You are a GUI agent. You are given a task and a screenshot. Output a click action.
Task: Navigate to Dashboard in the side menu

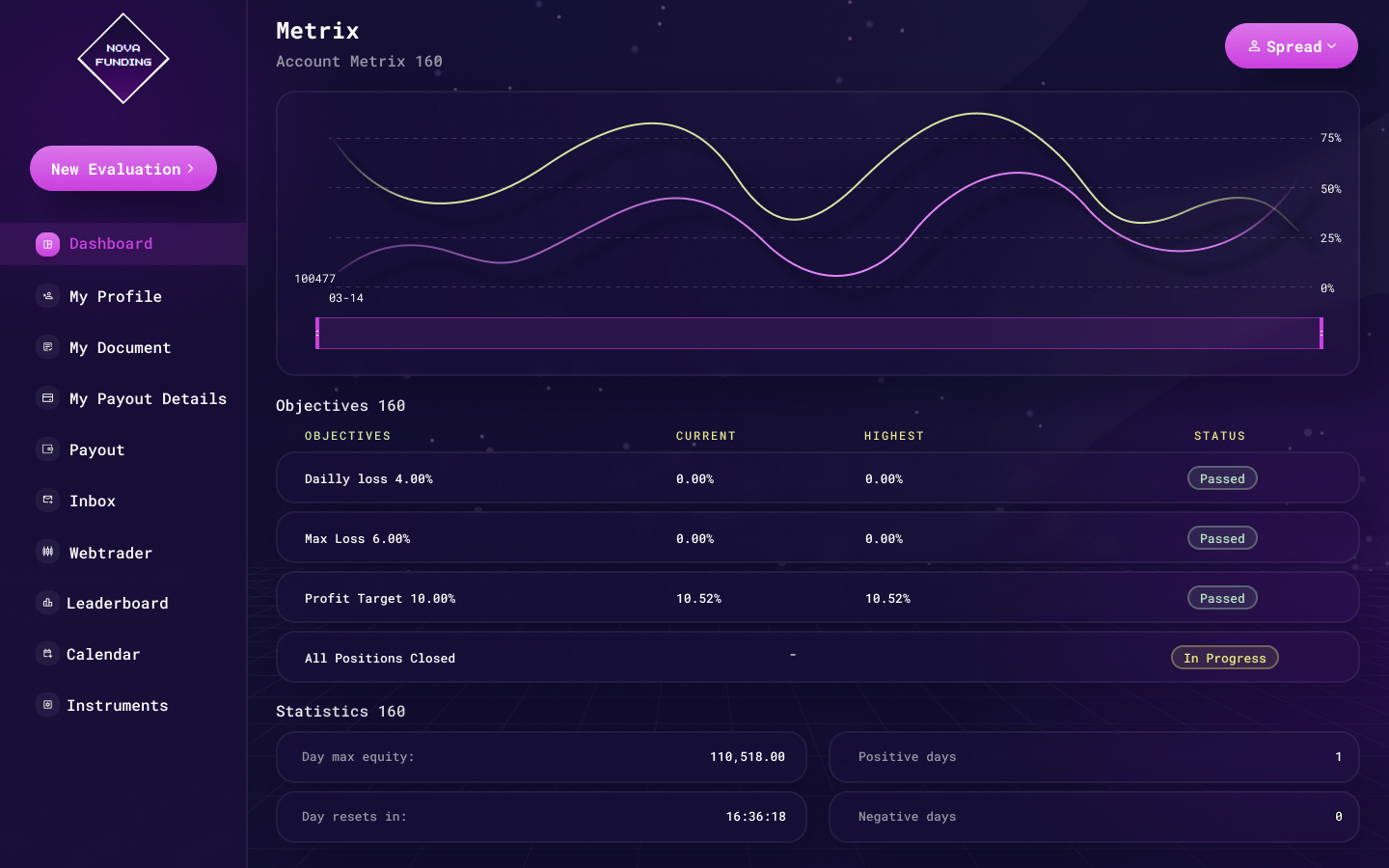click(x=111, y=244)
